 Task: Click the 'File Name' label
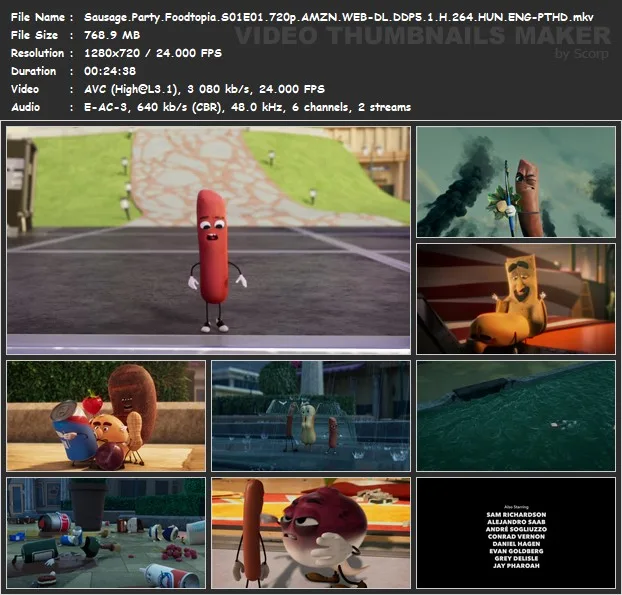click(x=38, y=17)
